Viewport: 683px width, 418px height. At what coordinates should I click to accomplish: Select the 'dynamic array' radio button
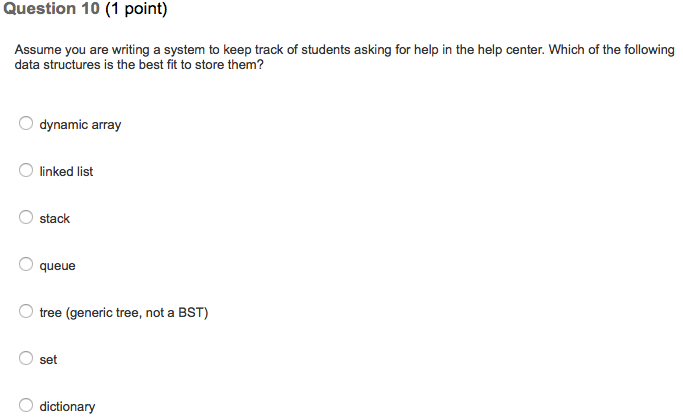(x=26, y=123)
